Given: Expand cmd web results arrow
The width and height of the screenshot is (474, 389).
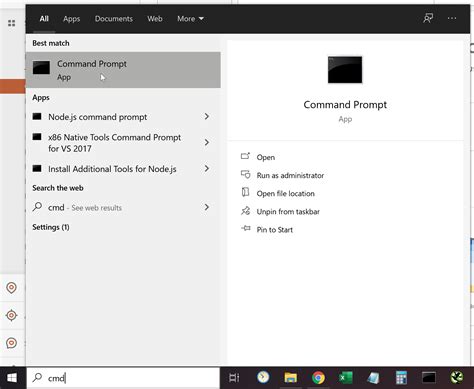Looking at the screenshot, I should coord(207,207).
